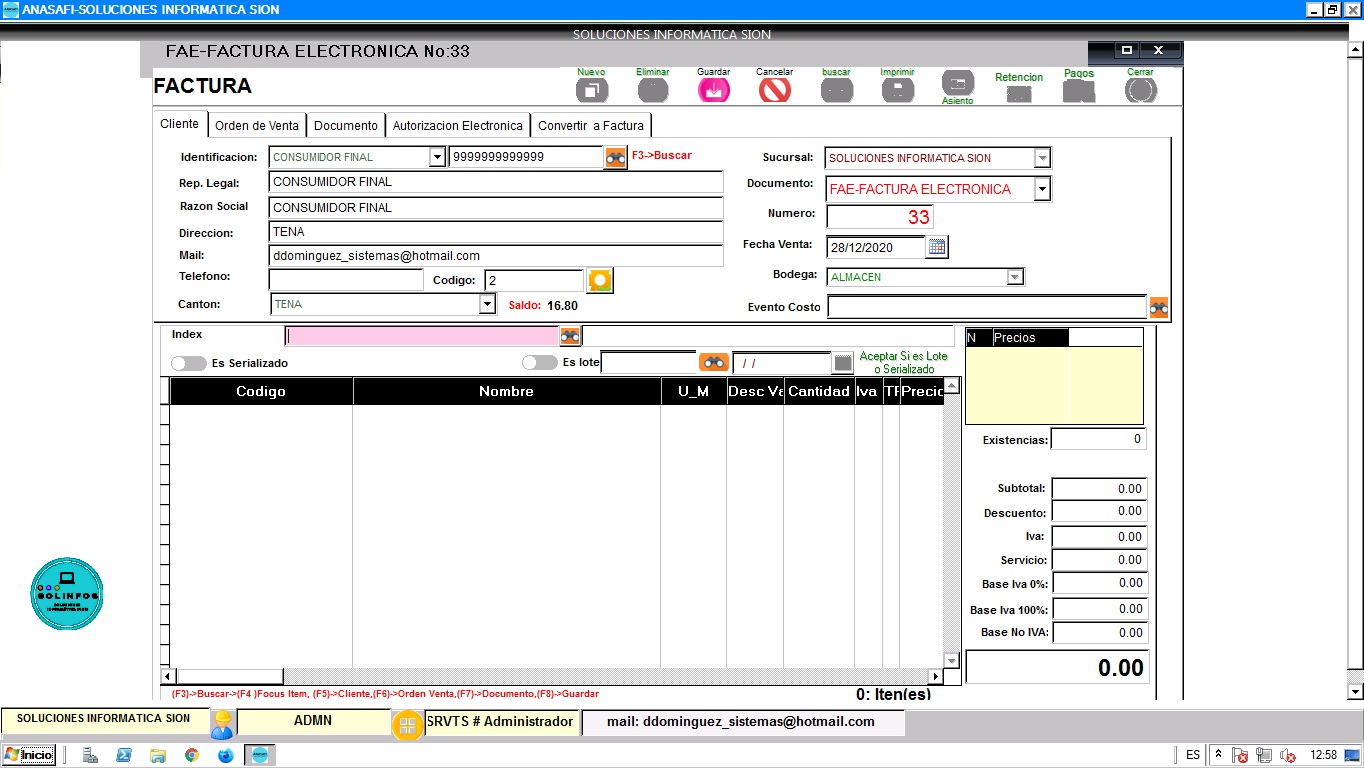Click the Eliminar toolbar icon
The image size is (1364, 768).
[x=653, y=90]
